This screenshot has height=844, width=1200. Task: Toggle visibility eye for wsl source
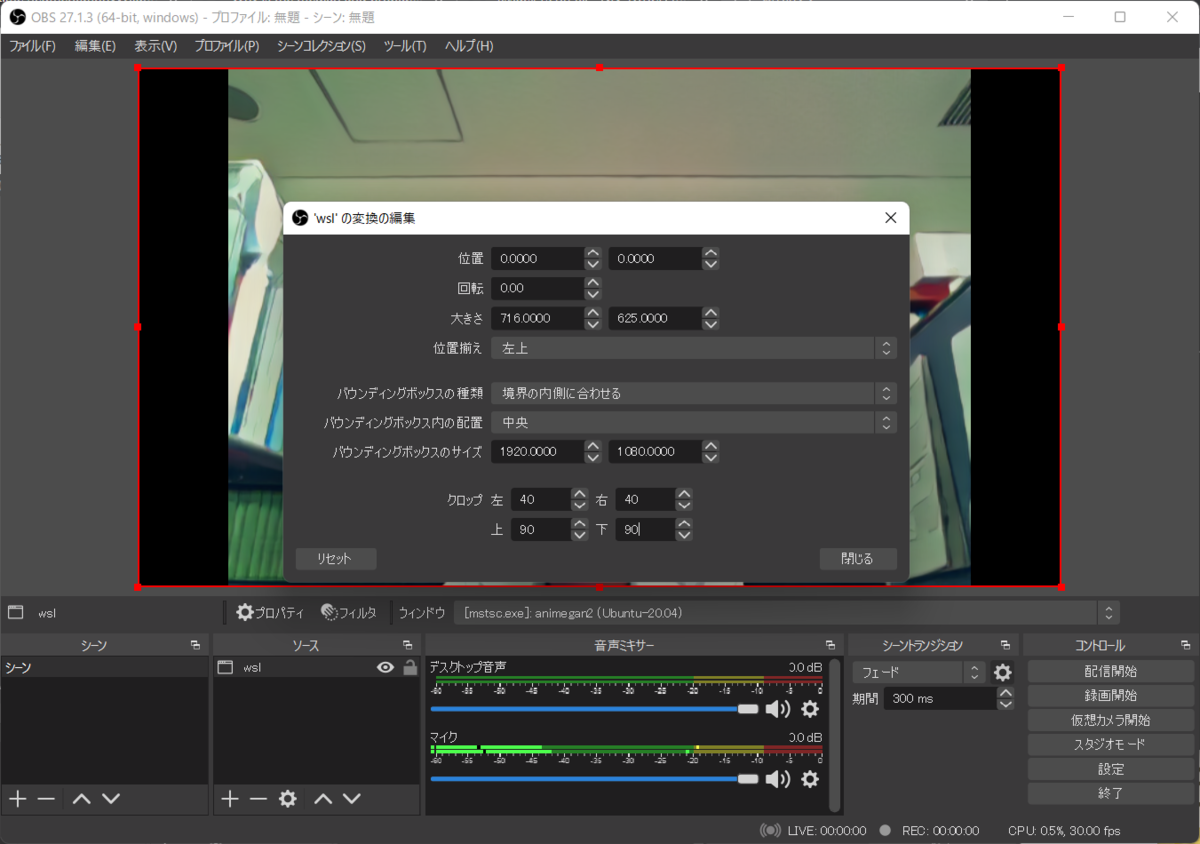[385, 668]
